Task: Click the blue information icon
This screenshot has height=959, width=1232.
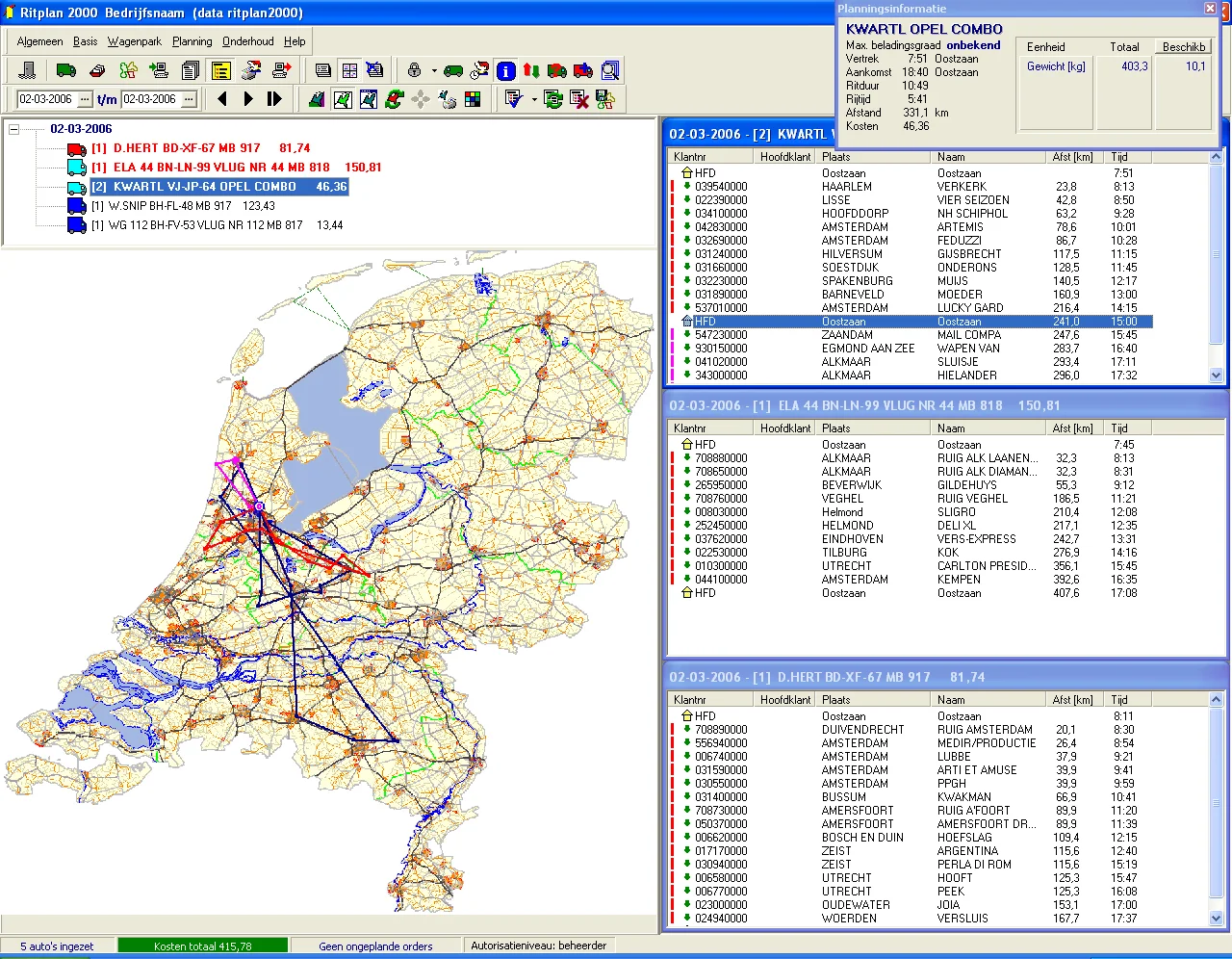Action: coord(506,70)
